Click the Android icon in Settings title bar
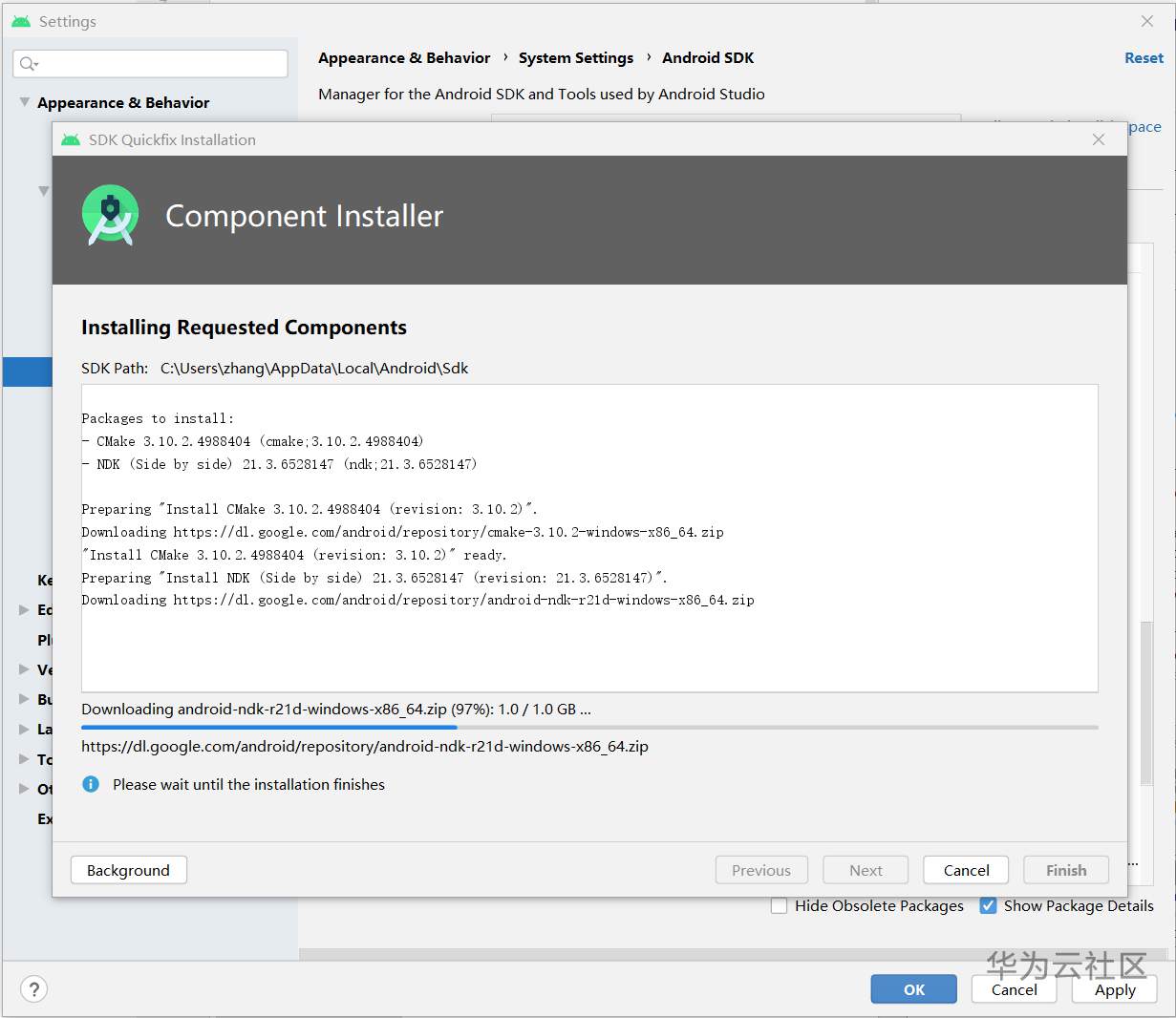The image size is (1176, 1018). coord(21,21)
